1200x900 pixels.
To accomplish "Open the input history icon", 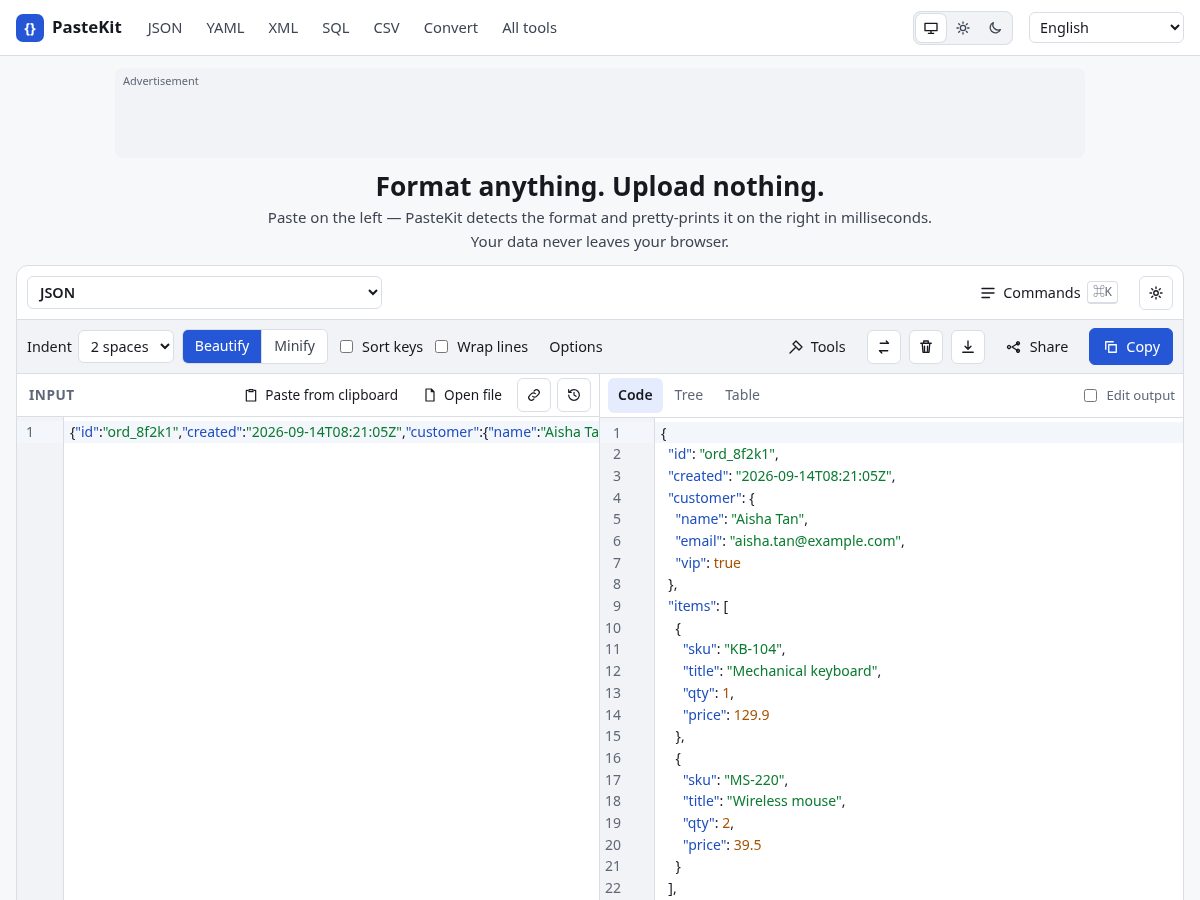I will pos(574,395).
